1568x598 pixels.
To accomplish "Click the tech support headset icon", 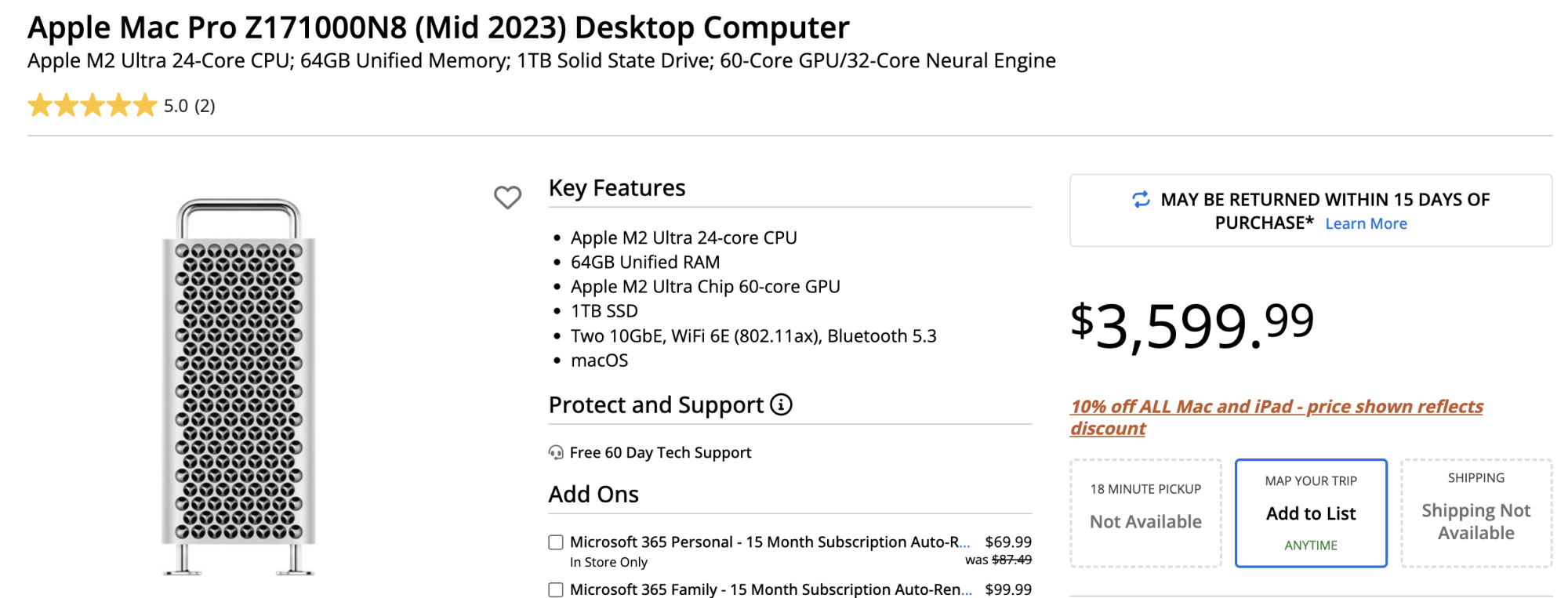I will (x=556, y=452).
